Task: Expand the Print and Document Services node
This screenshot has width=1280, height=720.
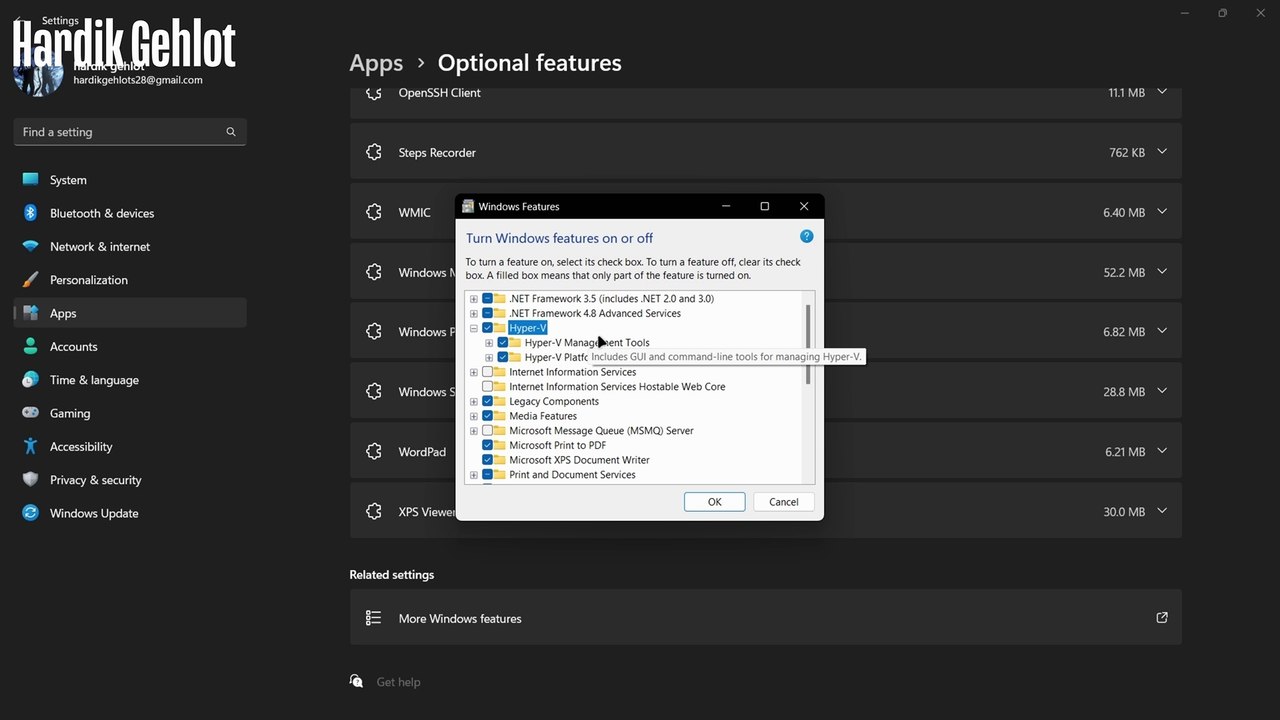Action: [x=474, y=475]
